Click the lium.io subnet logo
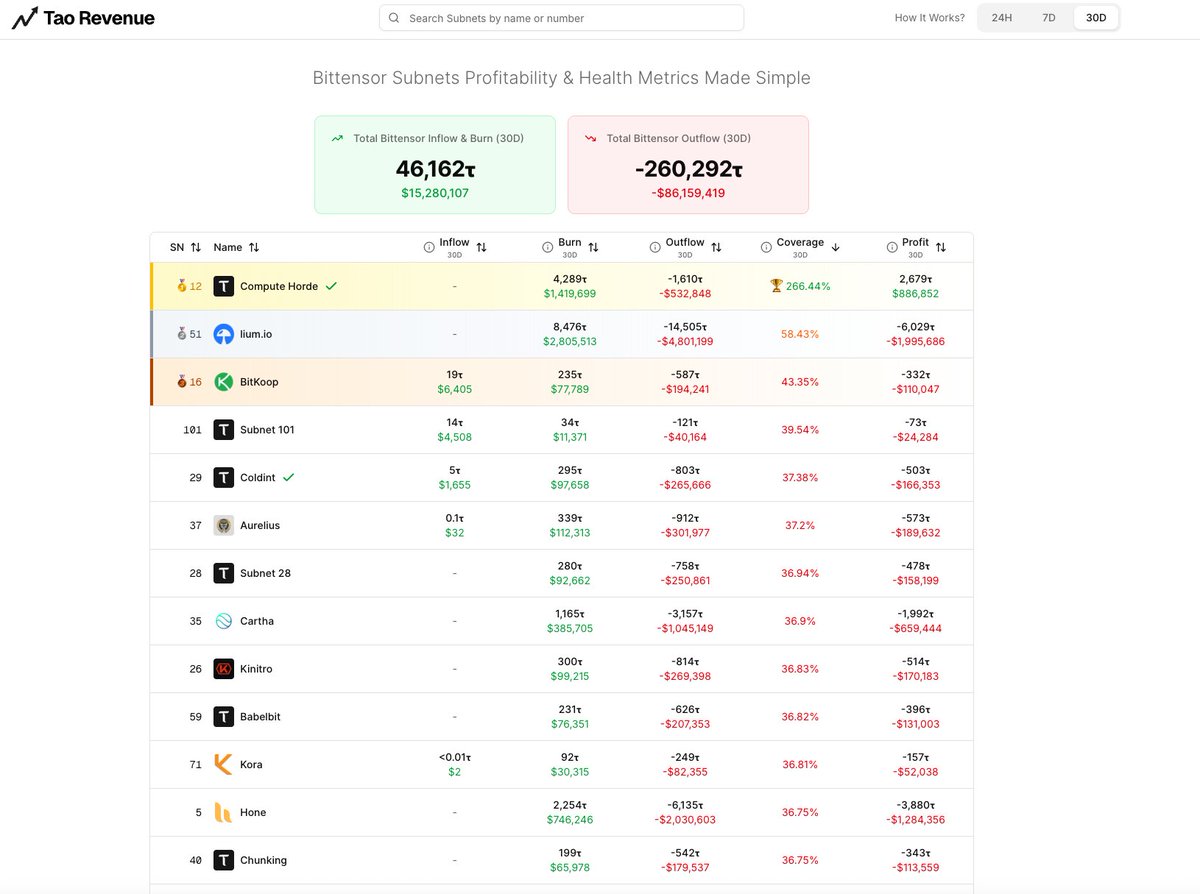1200x894 pixels. pyautogui.click(x=224, y=334)
